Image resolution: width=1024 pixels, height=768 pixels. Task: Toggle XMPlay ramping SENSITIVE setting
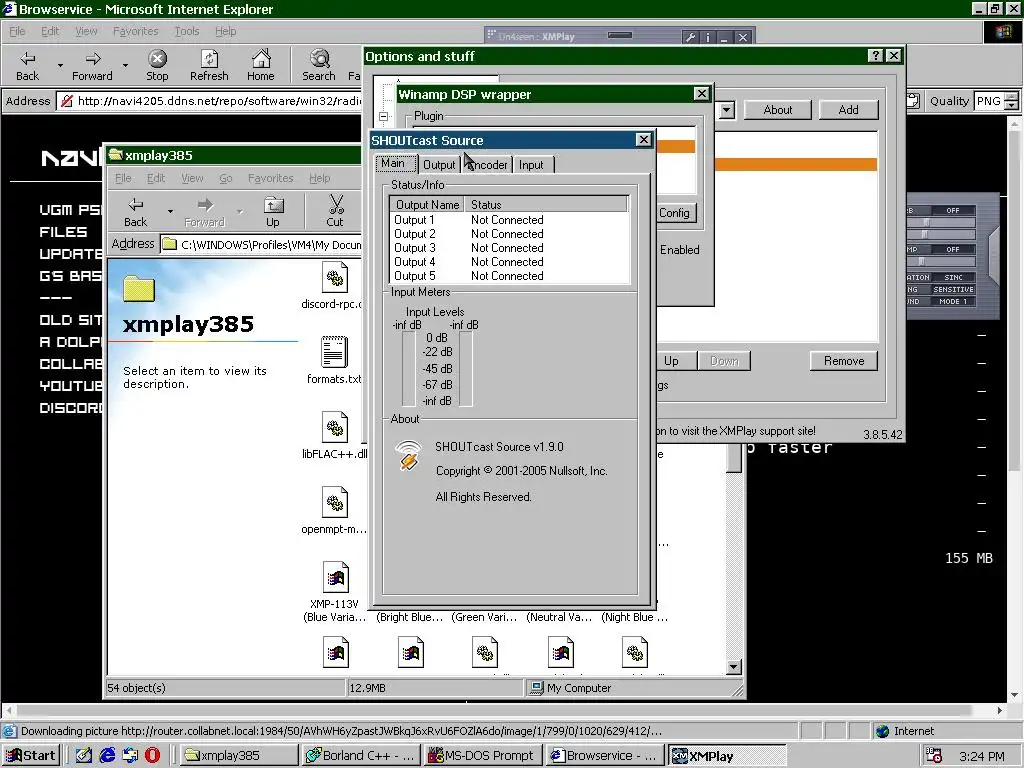[x=953, y=289]
